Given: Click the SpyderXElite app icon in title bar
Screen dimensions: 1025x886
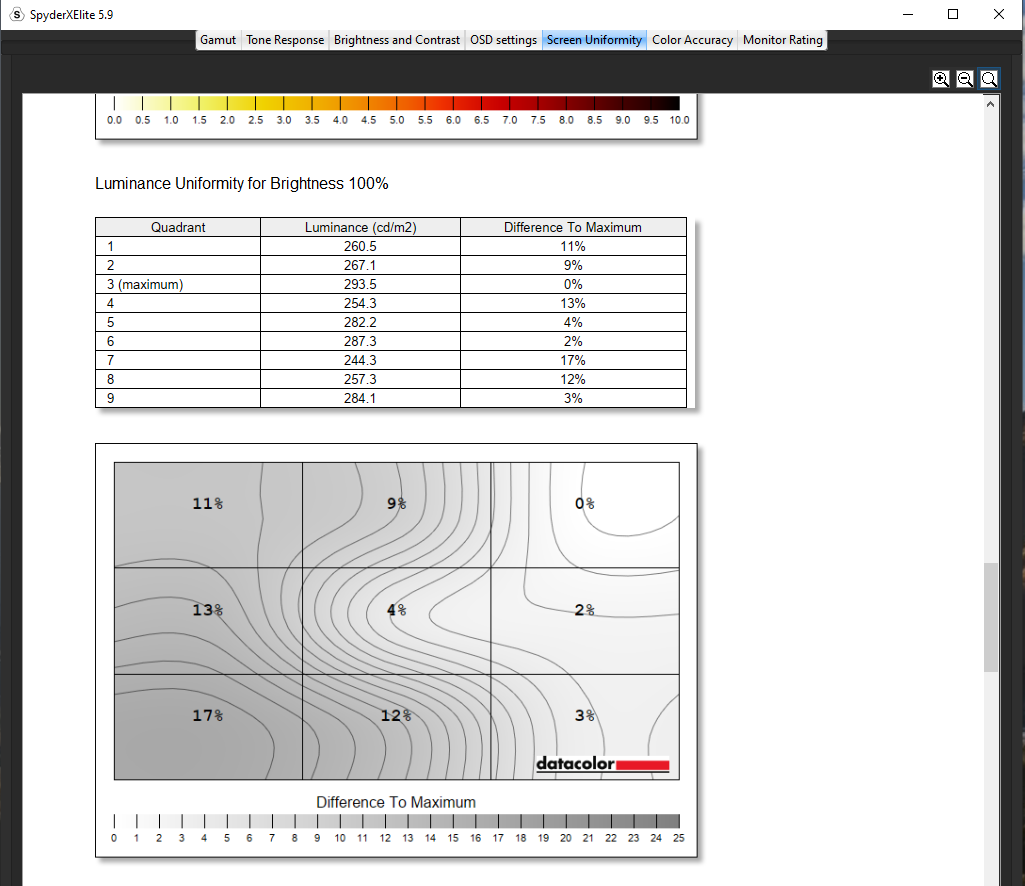Looking at the screenshot, I should pos(16,15).
